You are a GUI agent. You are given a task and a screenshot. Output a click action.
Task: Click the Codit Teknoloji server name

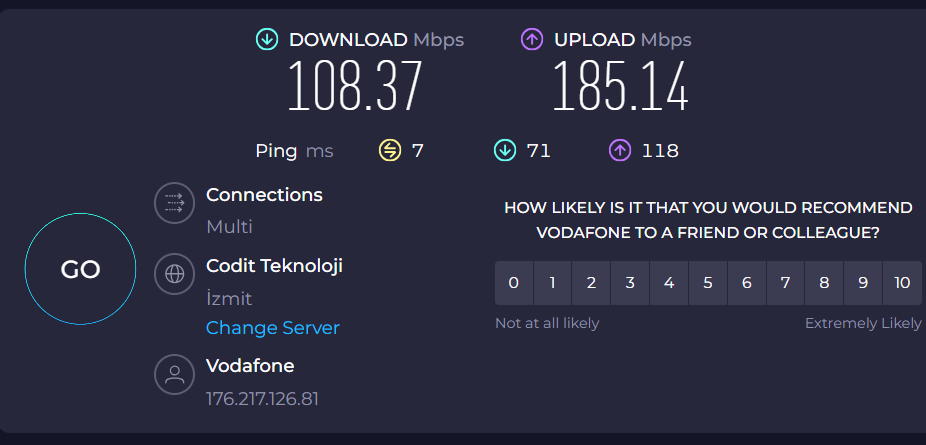(x=275, y=266)
